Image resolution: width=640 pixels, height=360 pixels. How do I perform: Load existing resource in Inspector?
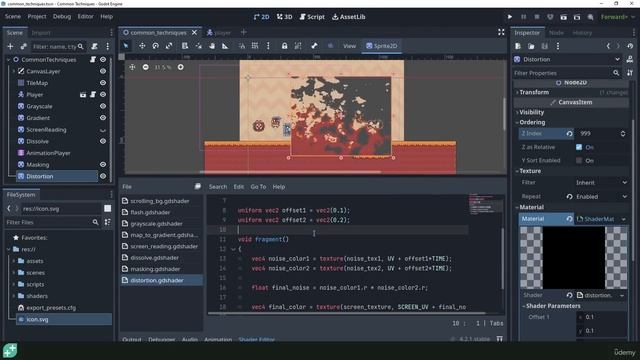(531, 46)
